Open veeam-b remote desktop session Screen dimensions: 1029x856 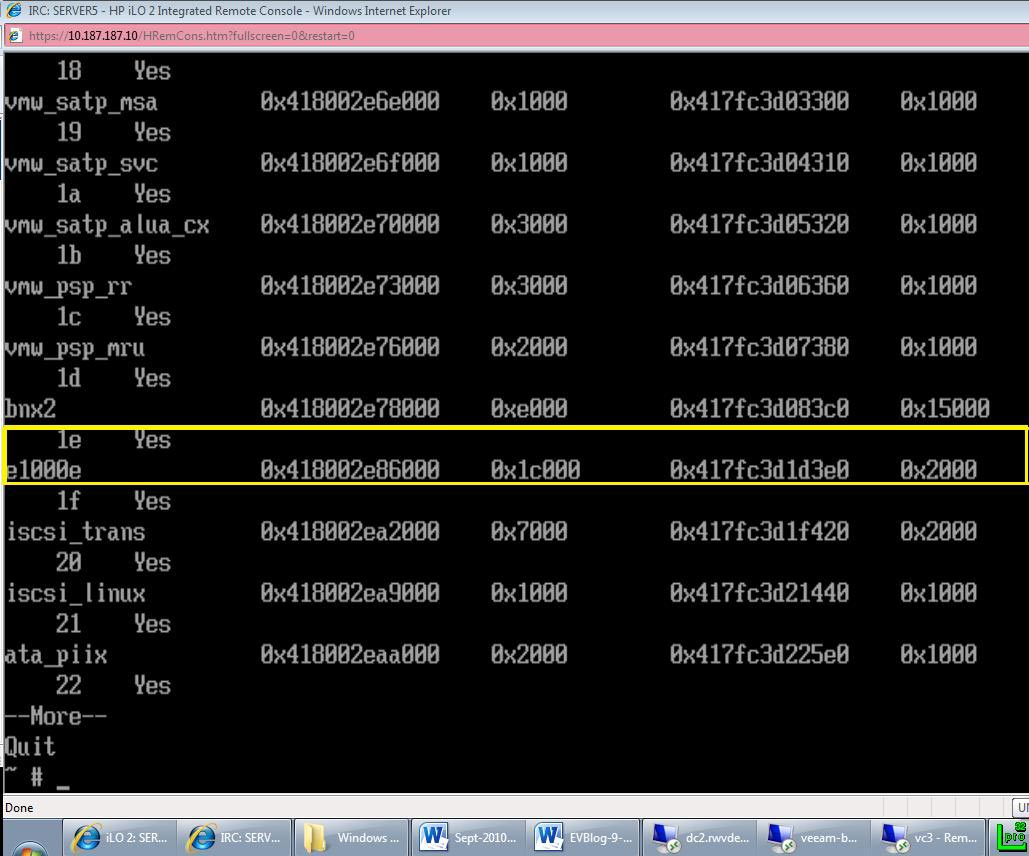tap(813, 838)
